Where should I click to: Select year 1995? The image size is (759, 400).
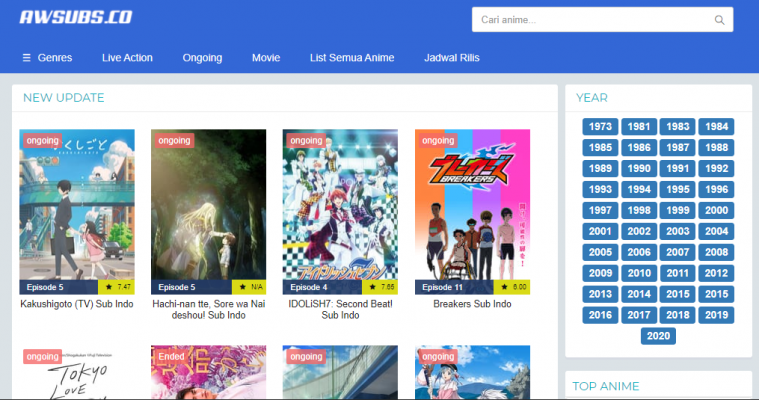pyautogui.click(x=678, y=189)
